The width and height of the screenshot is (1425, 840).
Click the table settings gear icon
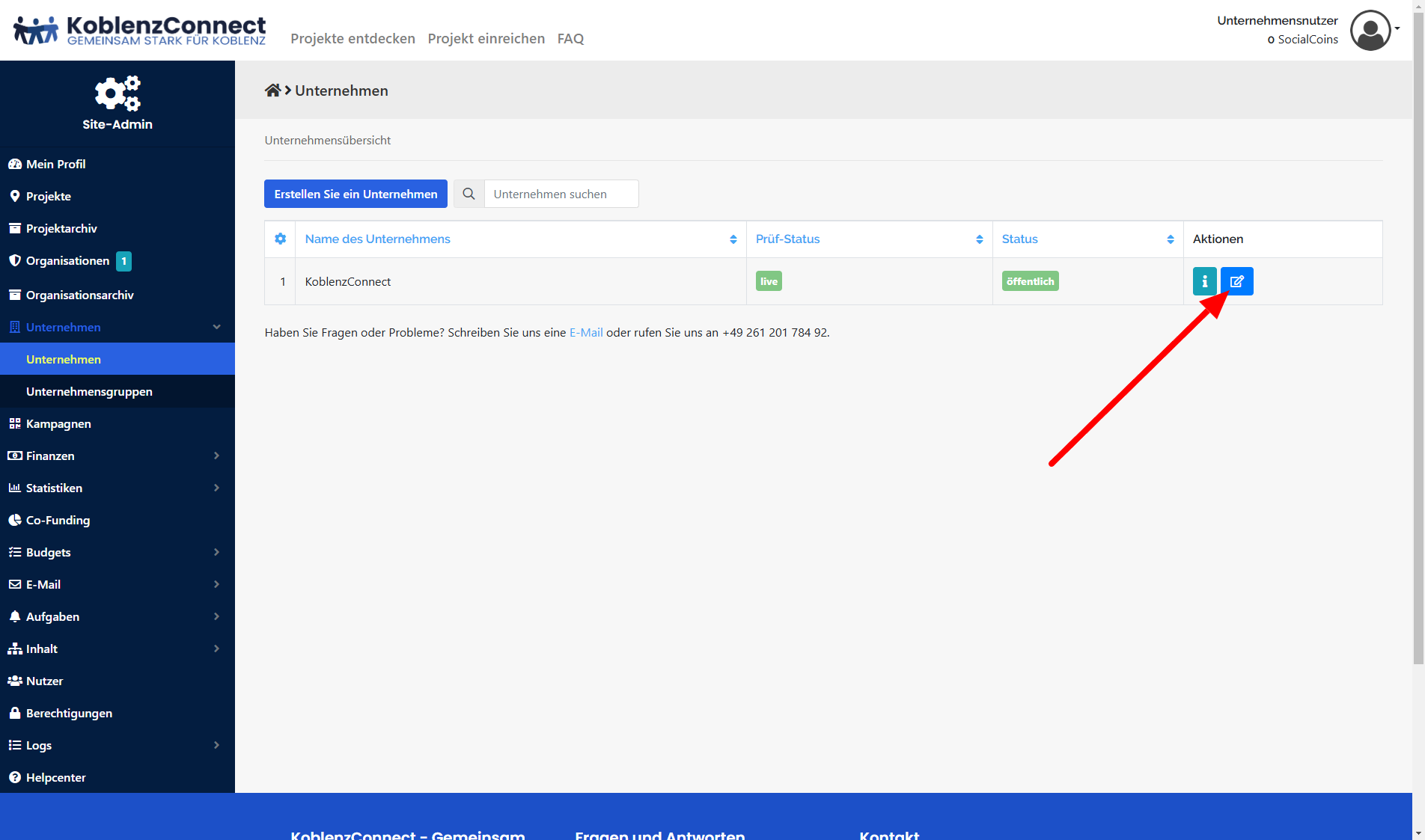(x=280, y=239)
